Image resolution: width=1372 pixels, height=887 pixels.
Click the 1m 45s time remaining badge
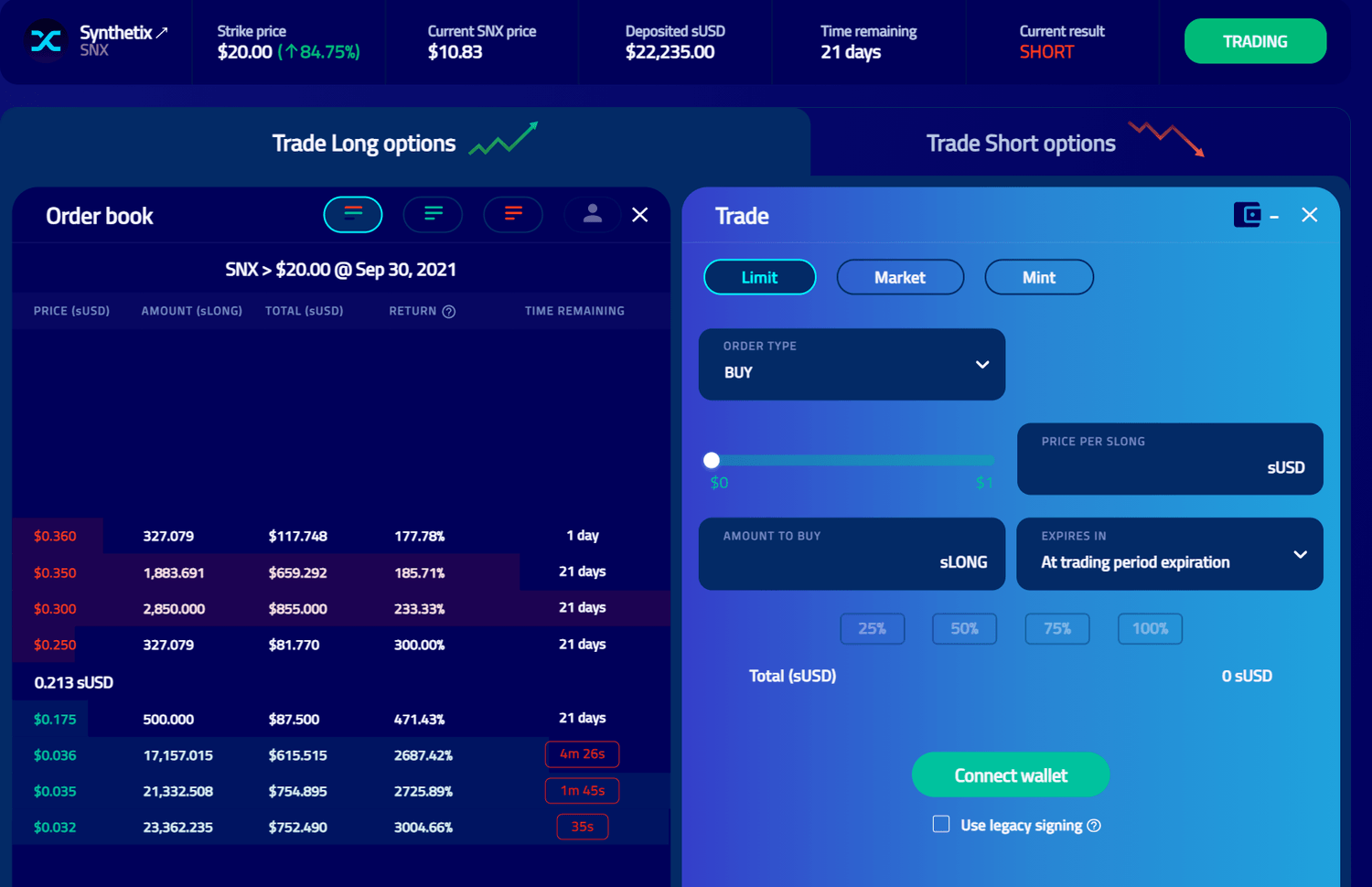pos(583,790)
